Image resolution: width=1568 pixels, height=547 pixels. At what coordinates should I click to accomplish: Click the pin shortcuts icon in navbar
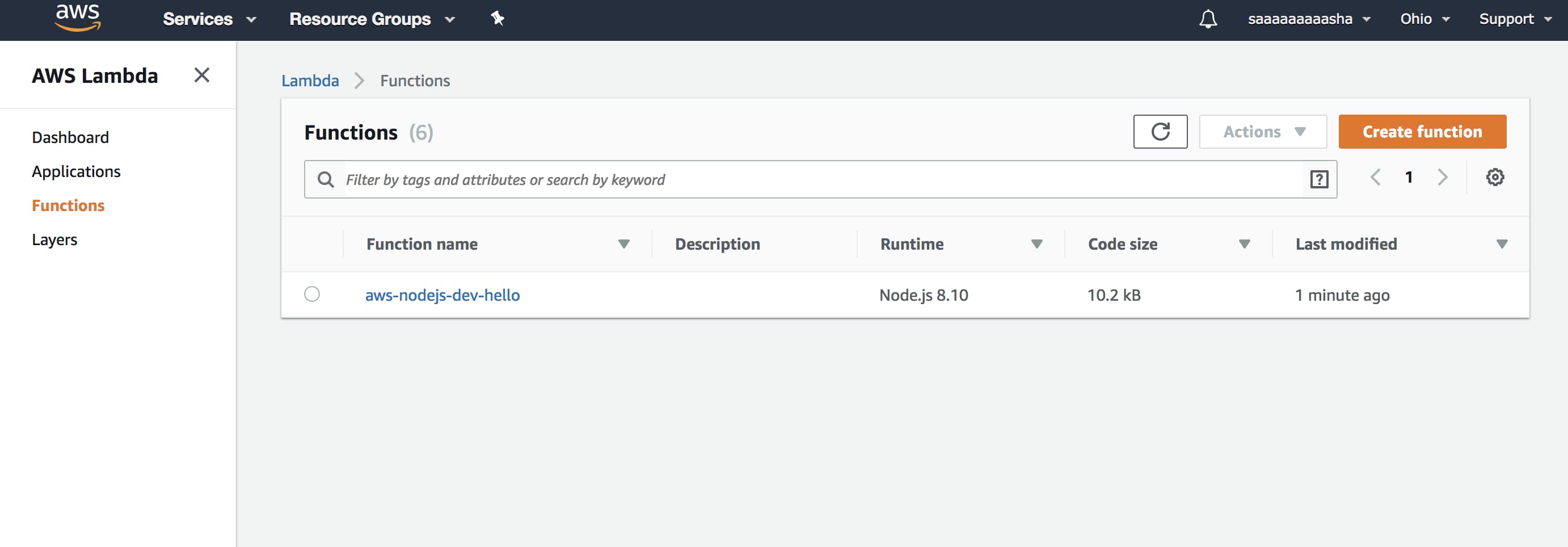tap(498, 19)
